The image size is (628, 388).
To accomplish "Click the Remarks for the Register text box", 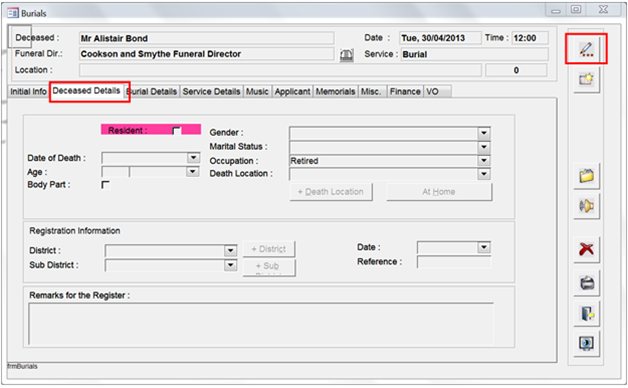I will [x=261, y=324].
